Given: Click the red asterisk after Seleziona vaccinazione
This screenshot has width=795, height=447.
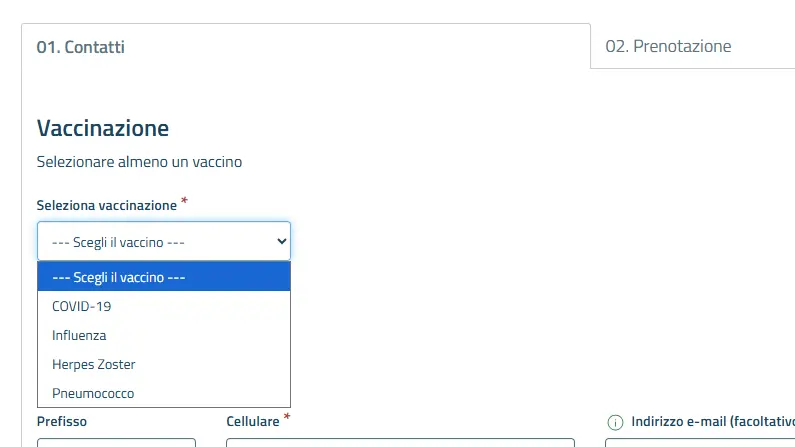Looking at the screenshot, I should (x=184, y=201).
